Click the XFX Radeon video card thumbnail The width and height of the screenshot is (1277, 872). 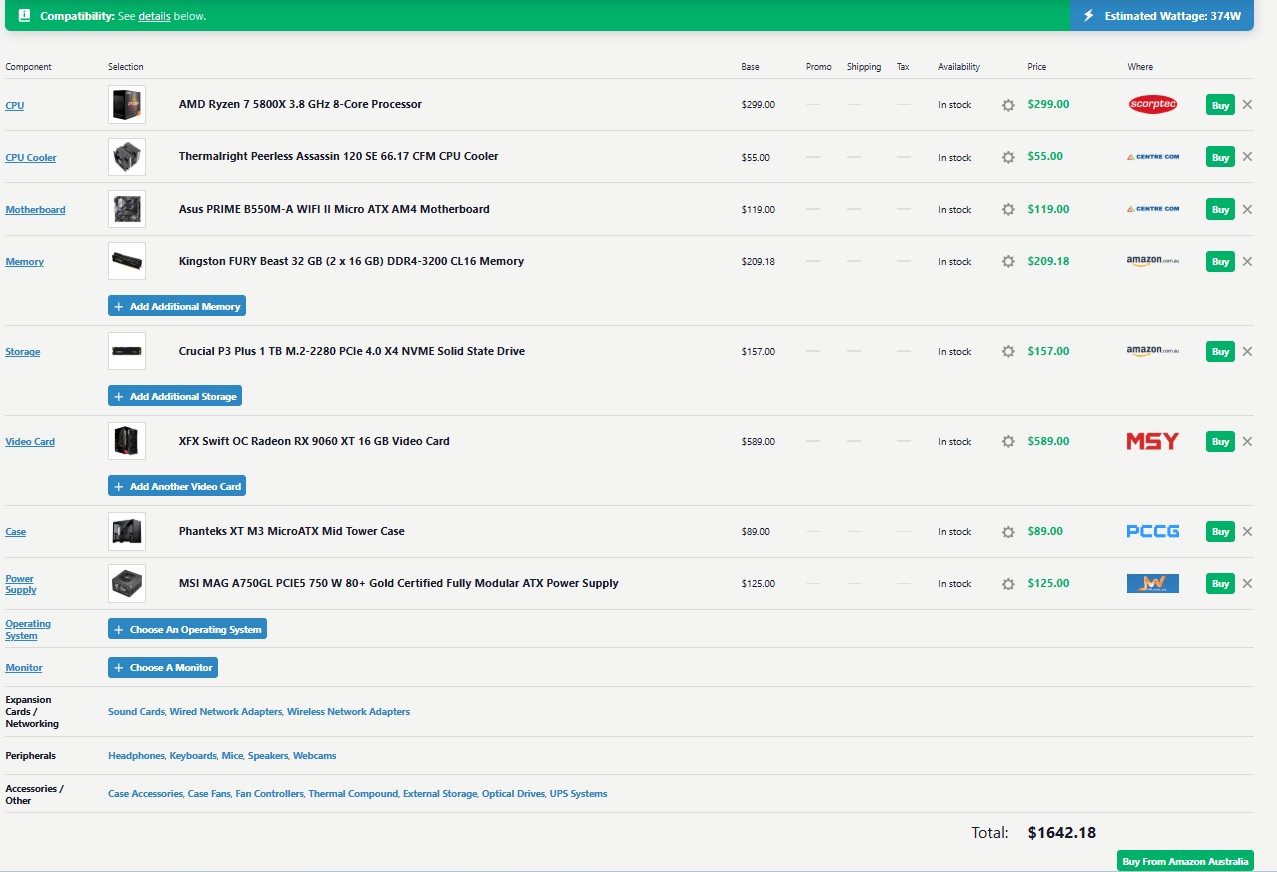(x=127, y=441)
